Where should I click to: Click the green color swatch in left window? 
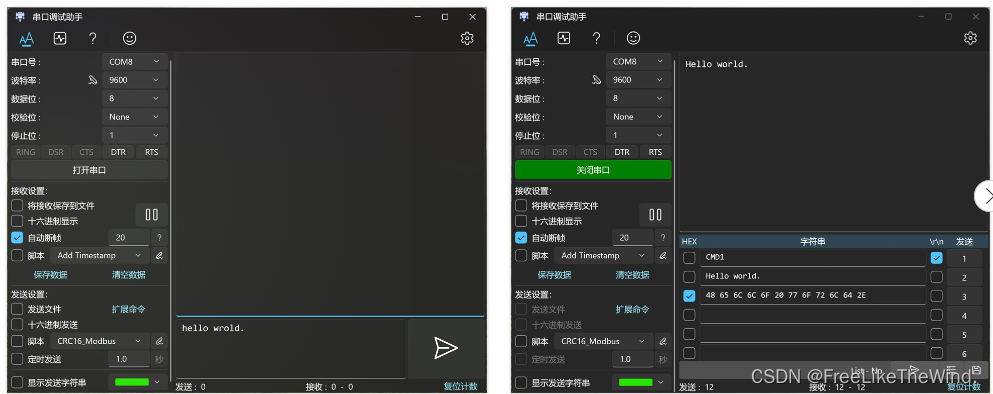(132, 383)
